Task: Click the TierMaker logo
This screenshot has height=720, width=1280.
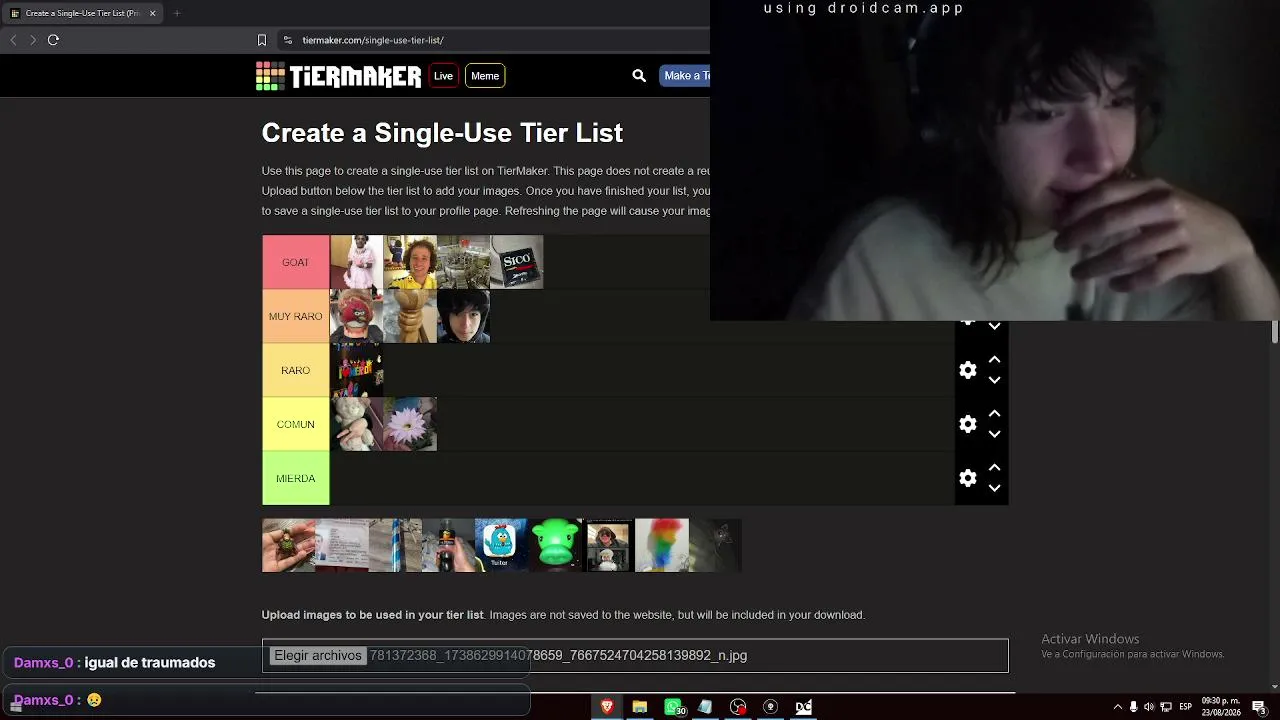Action: [x=338, y=76]
